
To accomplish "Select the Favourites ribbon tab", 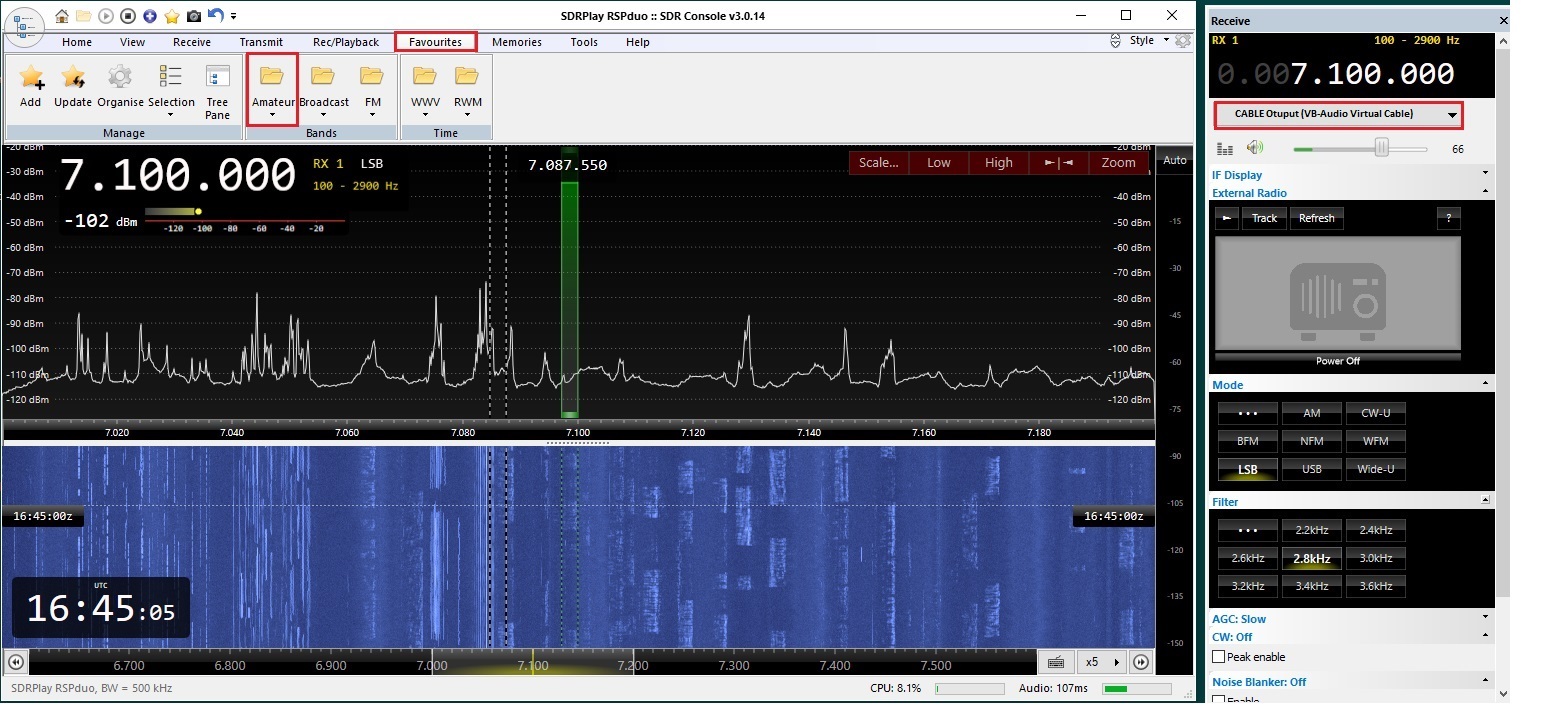I will [x=435, y=42].
